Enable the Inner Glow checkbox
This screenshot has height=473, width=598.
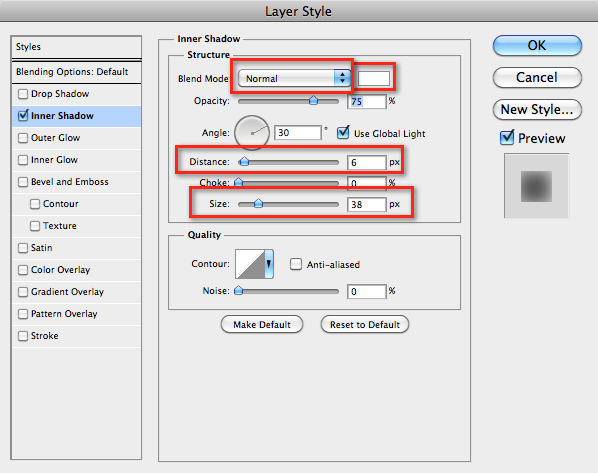pyautogui.click(x=23, y=160)
